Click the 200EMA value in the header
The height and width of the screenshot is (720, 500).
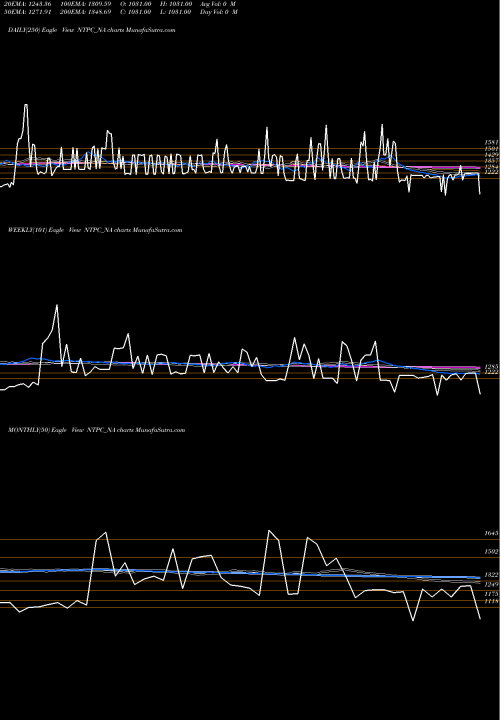[86, 12]
